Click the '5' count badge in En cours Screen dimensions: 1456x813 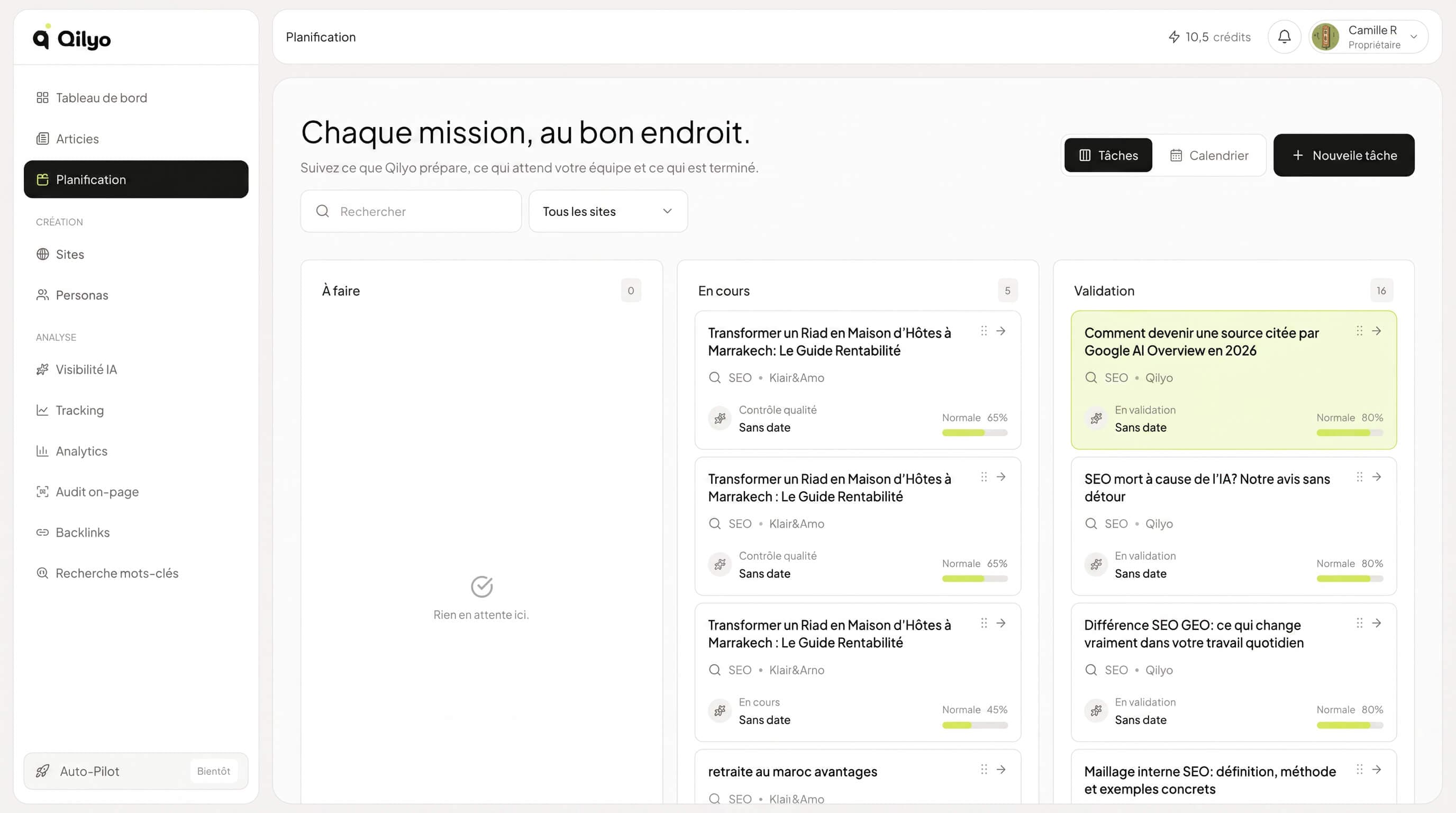(1007, 291)
